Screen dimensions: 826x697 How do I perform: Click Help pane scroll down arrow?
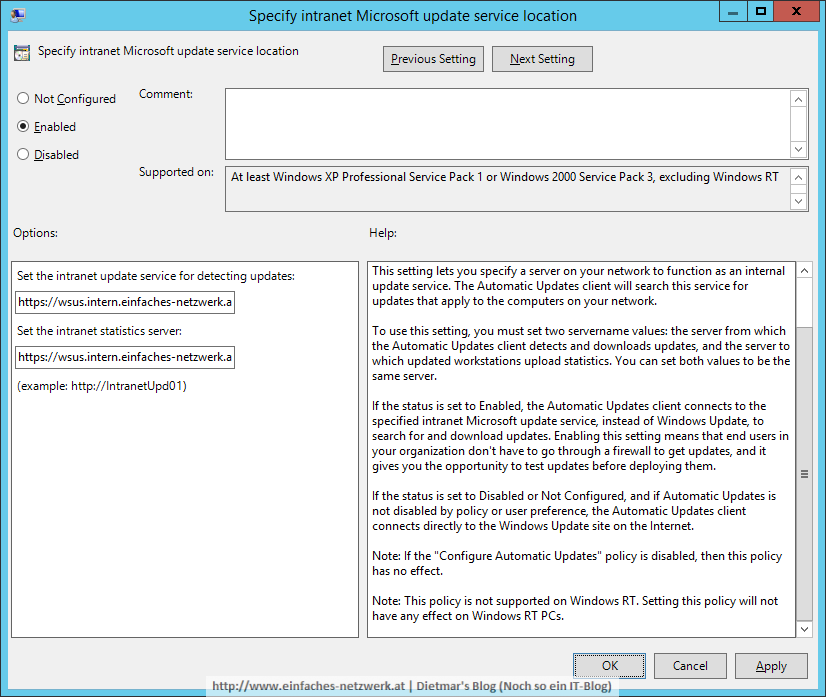804,629
